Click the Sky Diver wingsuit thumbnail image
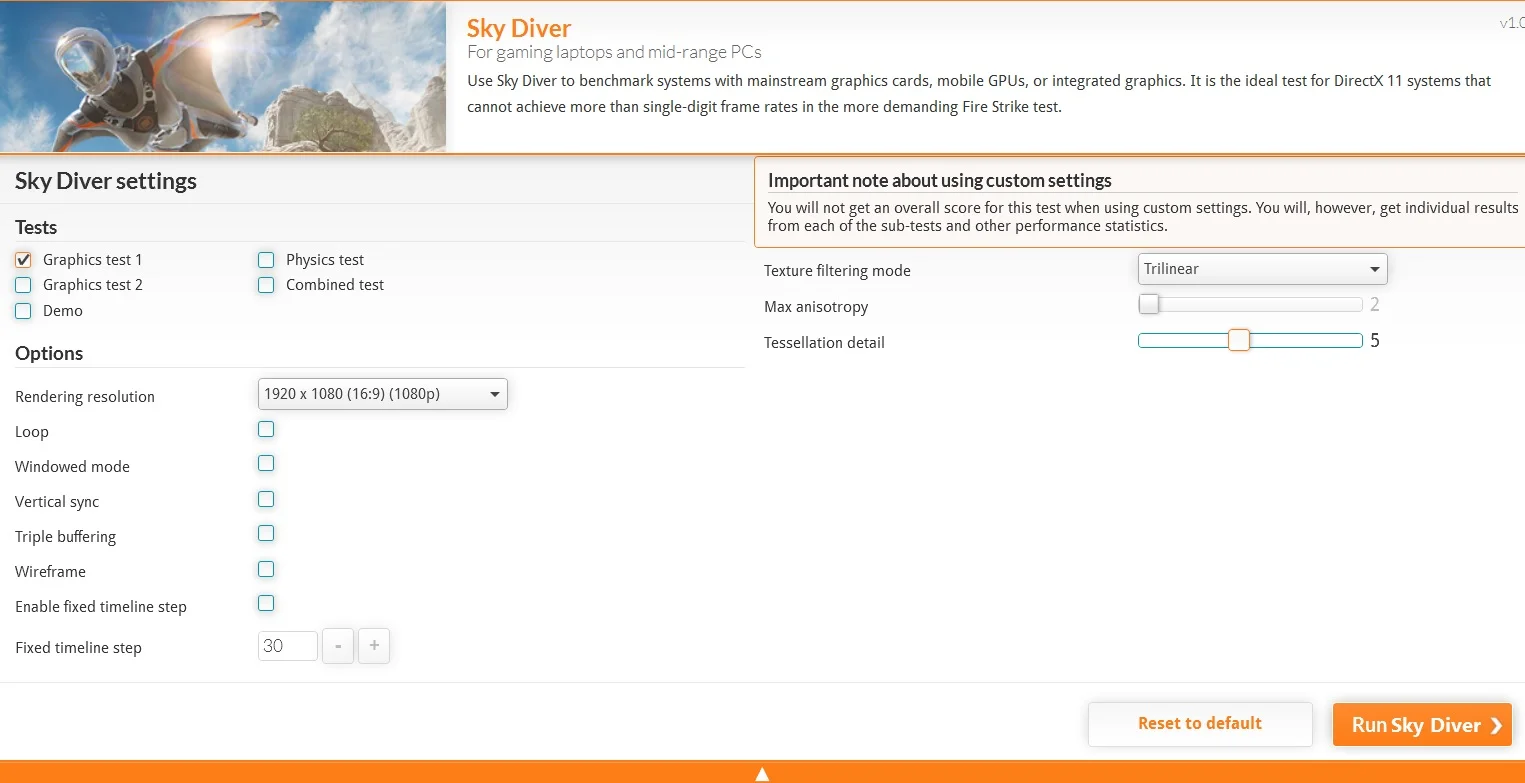 coord(223,77)
